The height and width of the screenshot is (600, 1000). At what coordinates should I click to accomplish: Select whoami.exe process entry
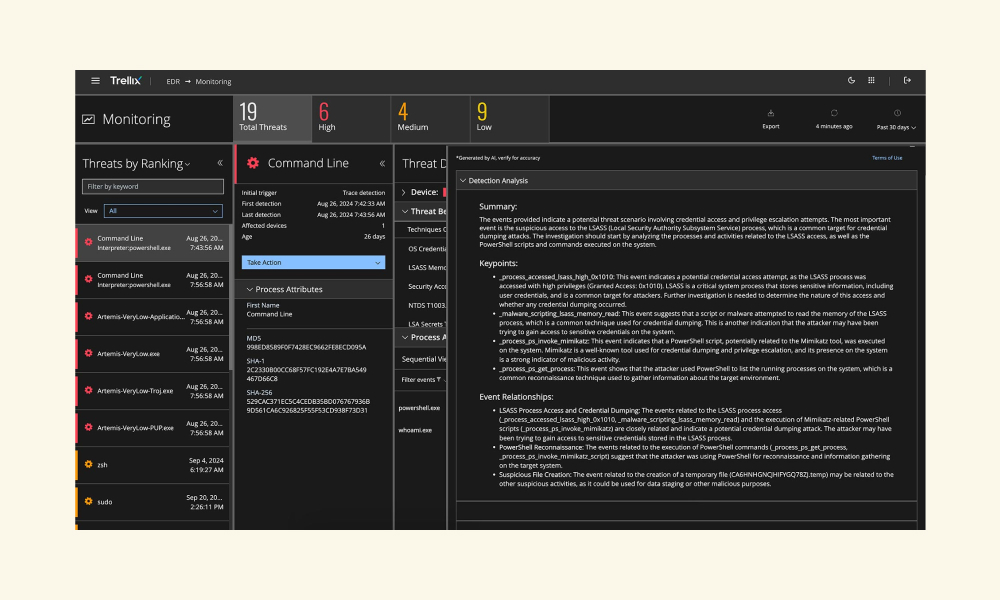tap(415, 430)
